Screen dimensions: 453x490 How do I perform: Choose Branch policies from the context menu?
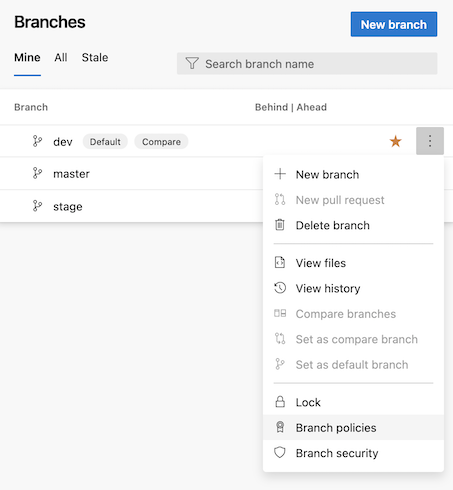point(353,427)
